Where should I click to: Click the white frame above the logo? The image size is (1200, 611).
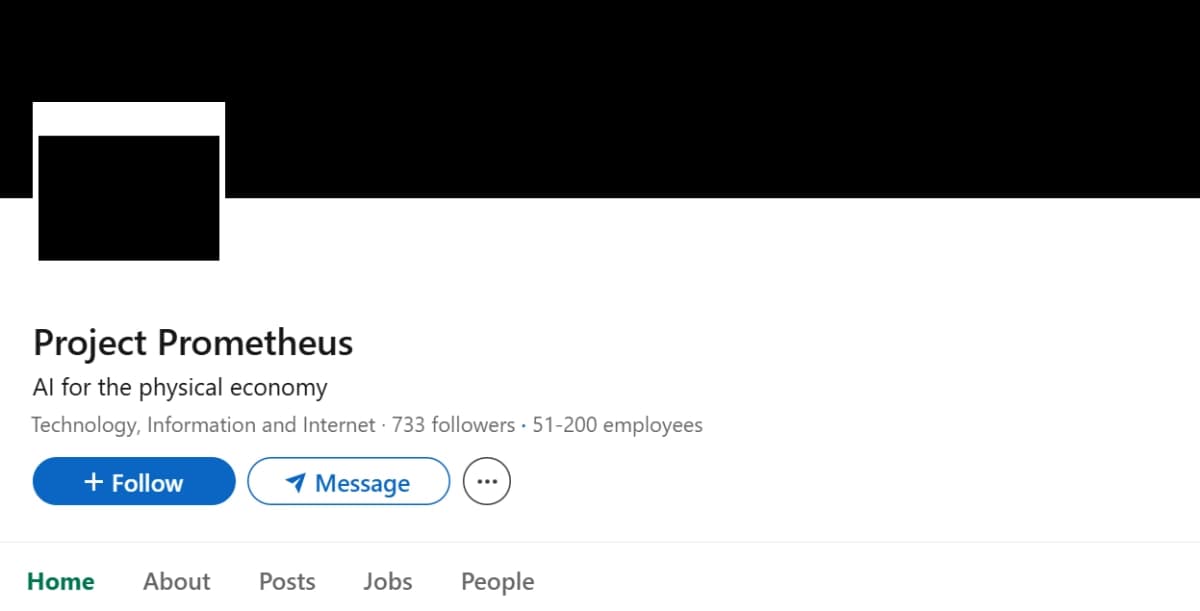coord(129,118)
